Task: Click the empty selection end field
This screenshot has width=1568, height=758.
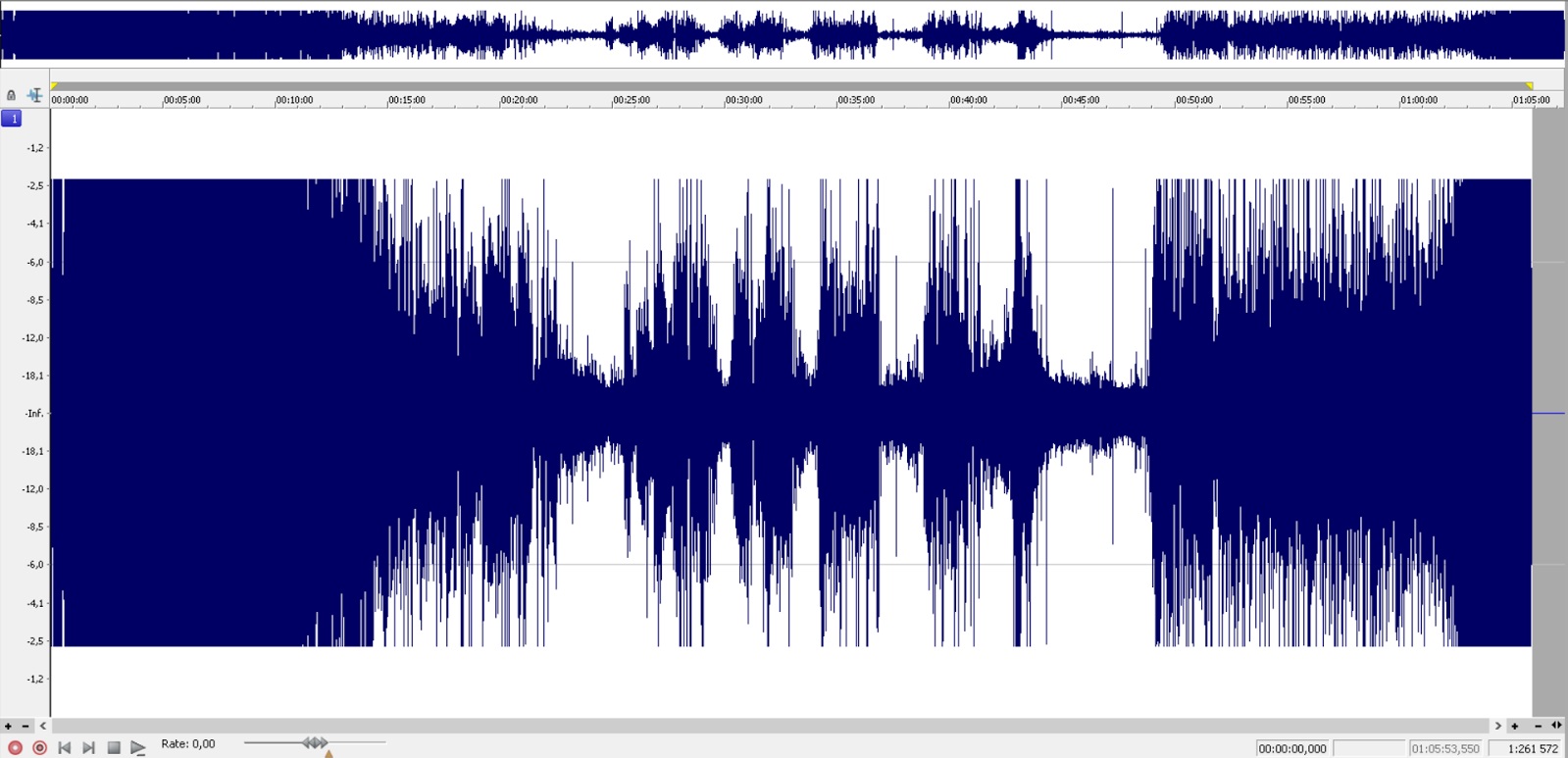Action: click(1369, 748)
